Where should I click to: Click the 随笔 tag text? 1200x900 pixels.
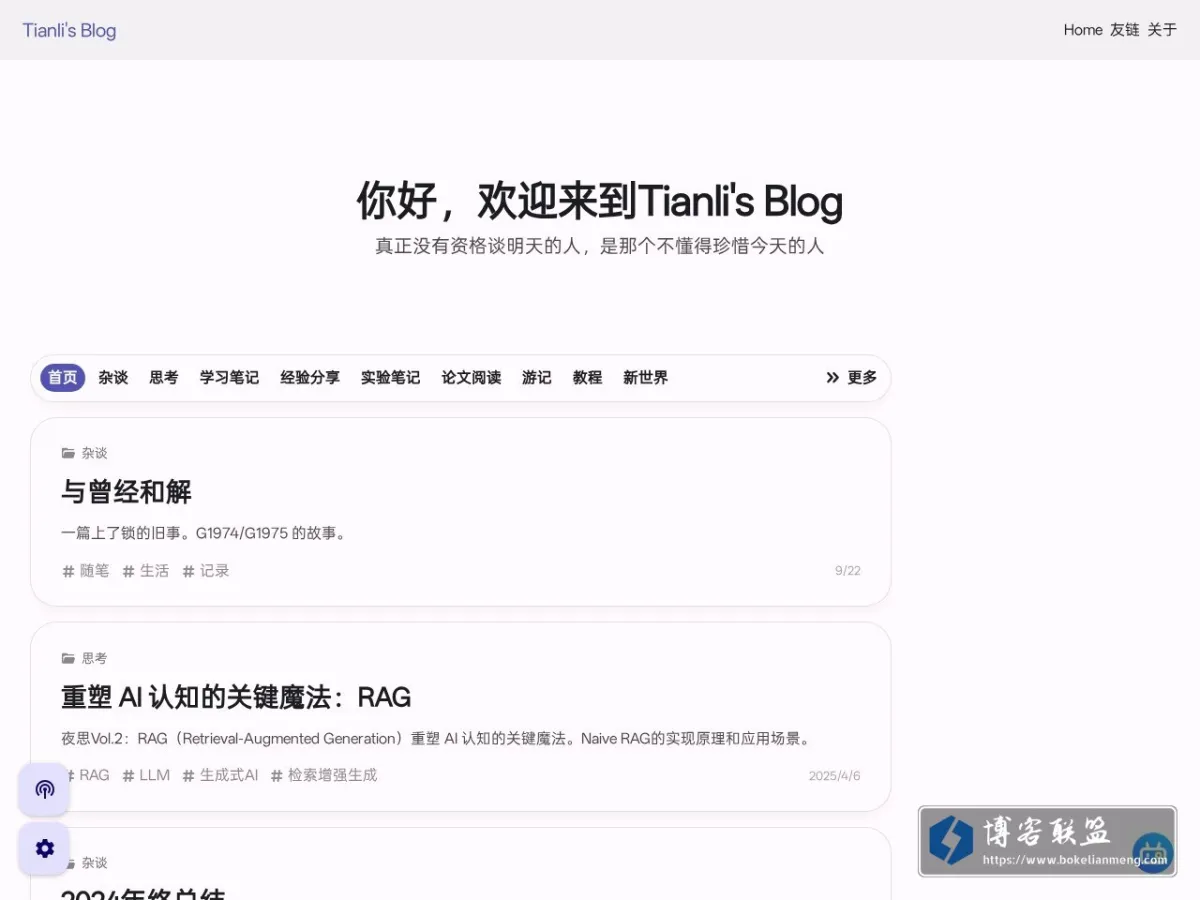(x=95, y=571)
